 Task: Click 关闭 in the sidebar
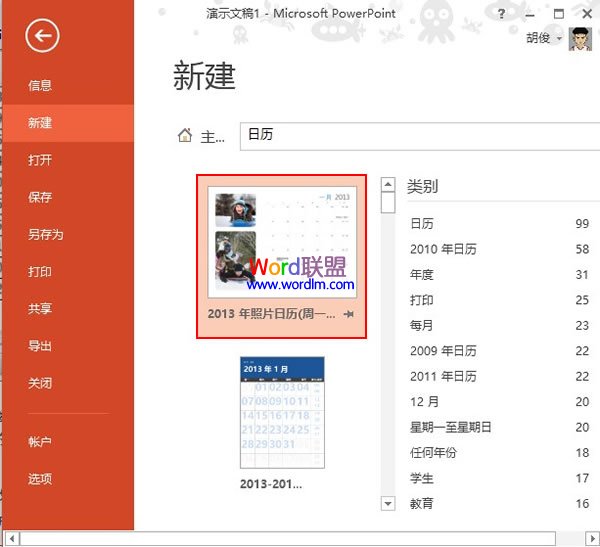point(68,383)
